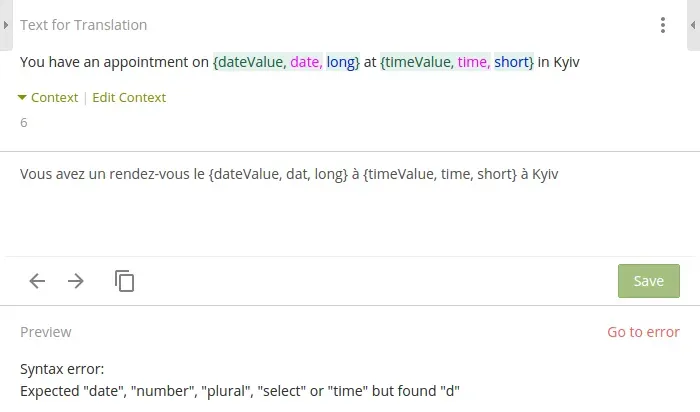Collapse the right panel arrow handle
This screenshot has height=412, width=700.
694,24
